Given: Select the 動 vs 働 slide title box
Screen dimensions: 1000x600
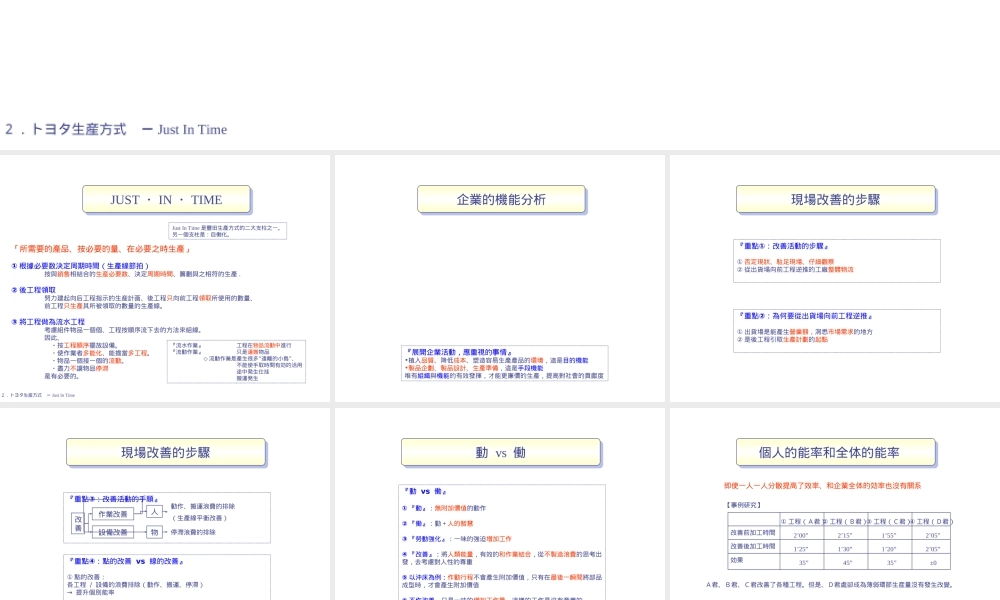Looking at the screenshot, I should pyautogui.click(x=500, y=452).
